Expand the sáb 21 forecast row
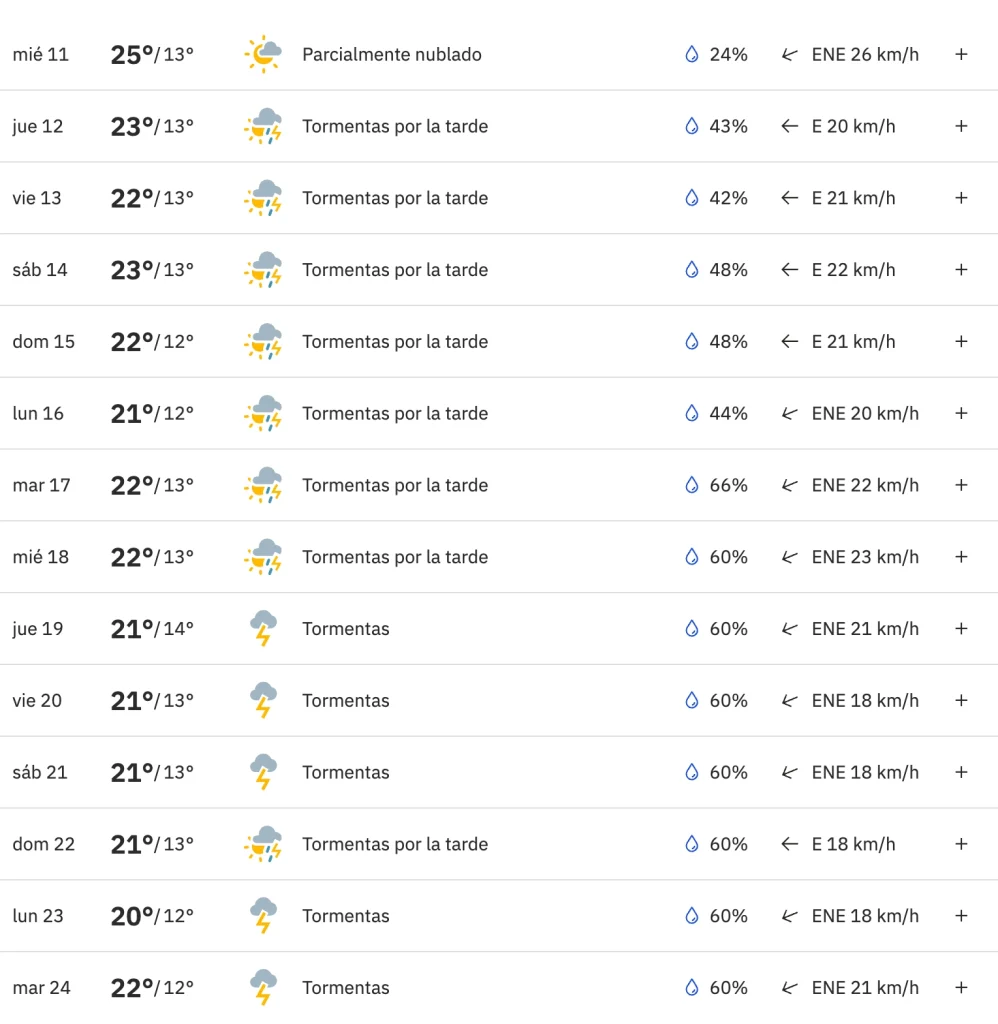998x1024 pixels. tap(961, 772)
